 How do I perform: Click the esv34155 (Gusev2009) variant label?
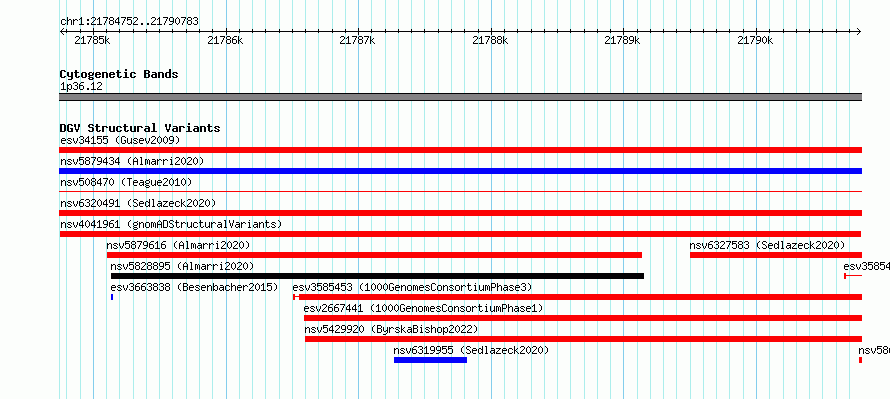point(120,140)
